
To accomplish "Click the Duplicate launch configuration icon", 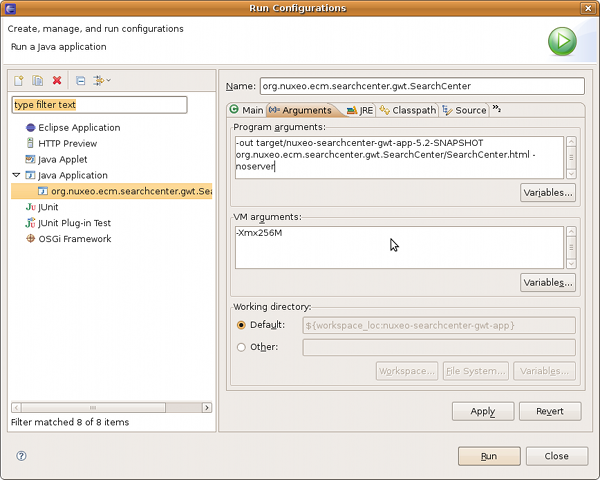I will (37, 80).
